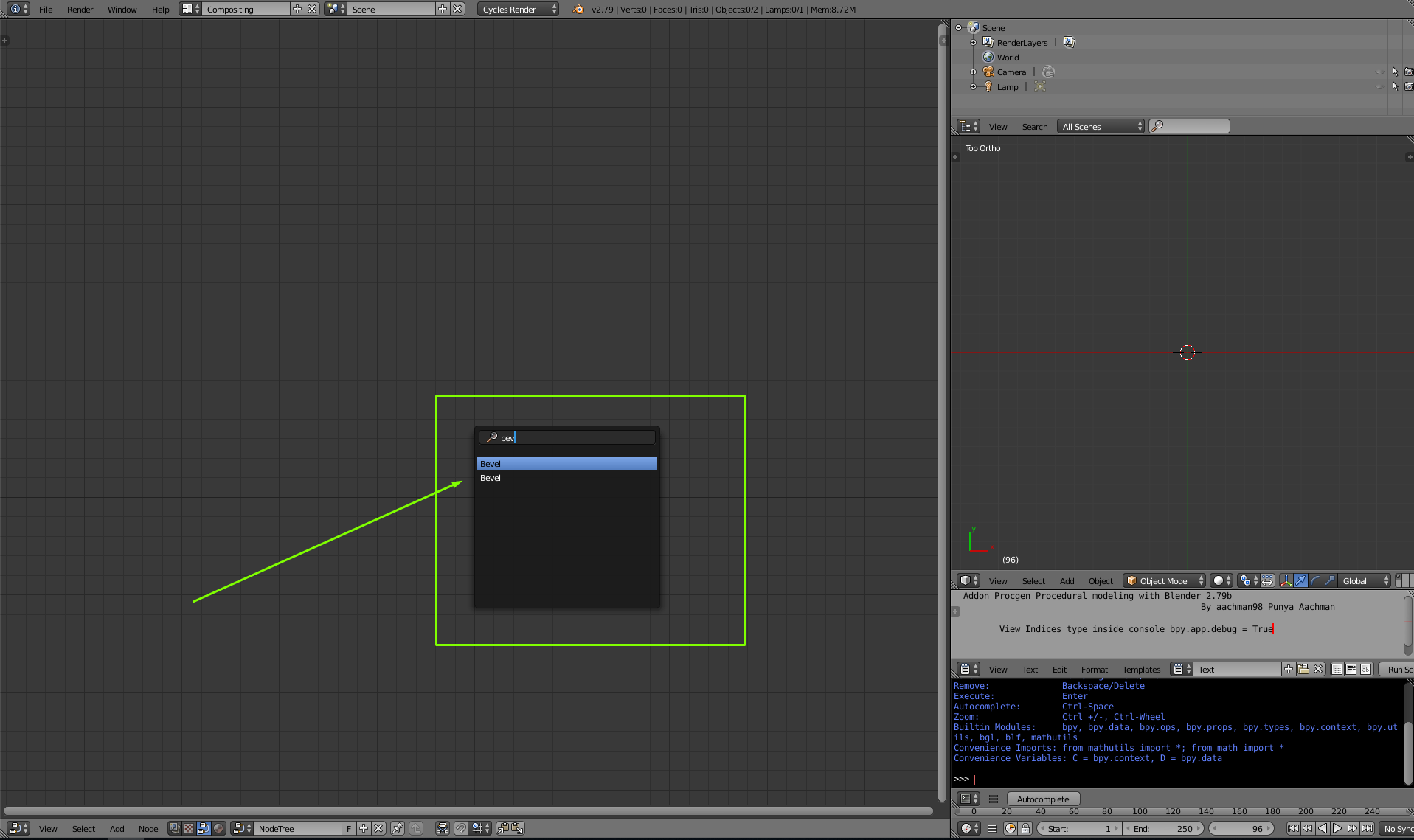Open the outliner Search menu

tap(1034, 127)
